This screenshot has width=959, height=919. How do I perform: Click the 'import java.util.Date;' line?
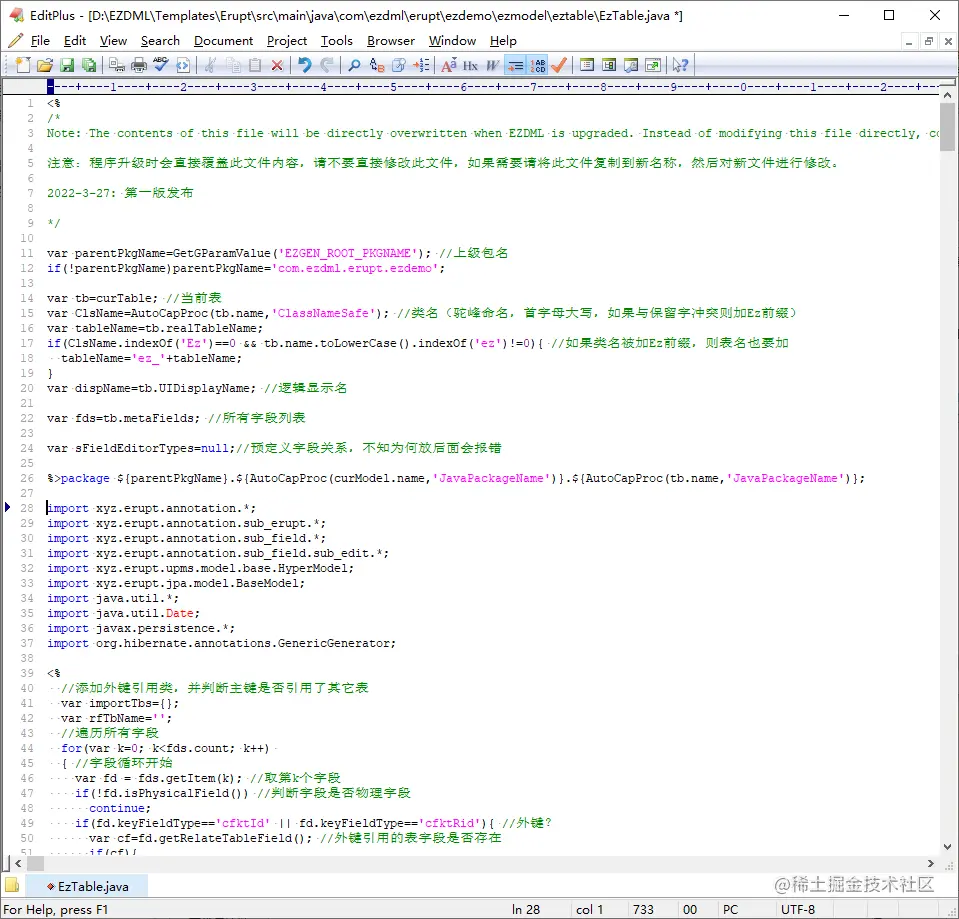(123, 613)
